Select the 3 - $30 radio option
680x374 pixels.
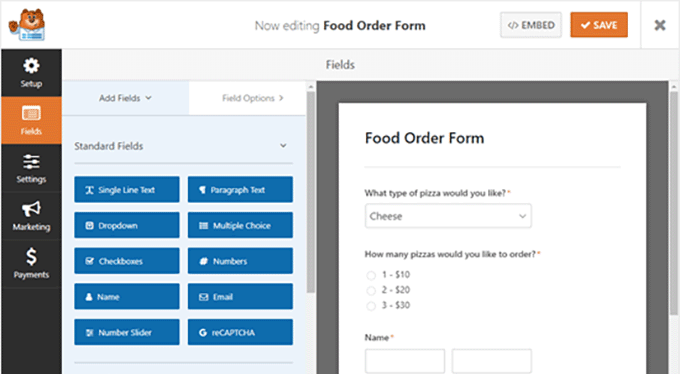[x=371, y=306]
